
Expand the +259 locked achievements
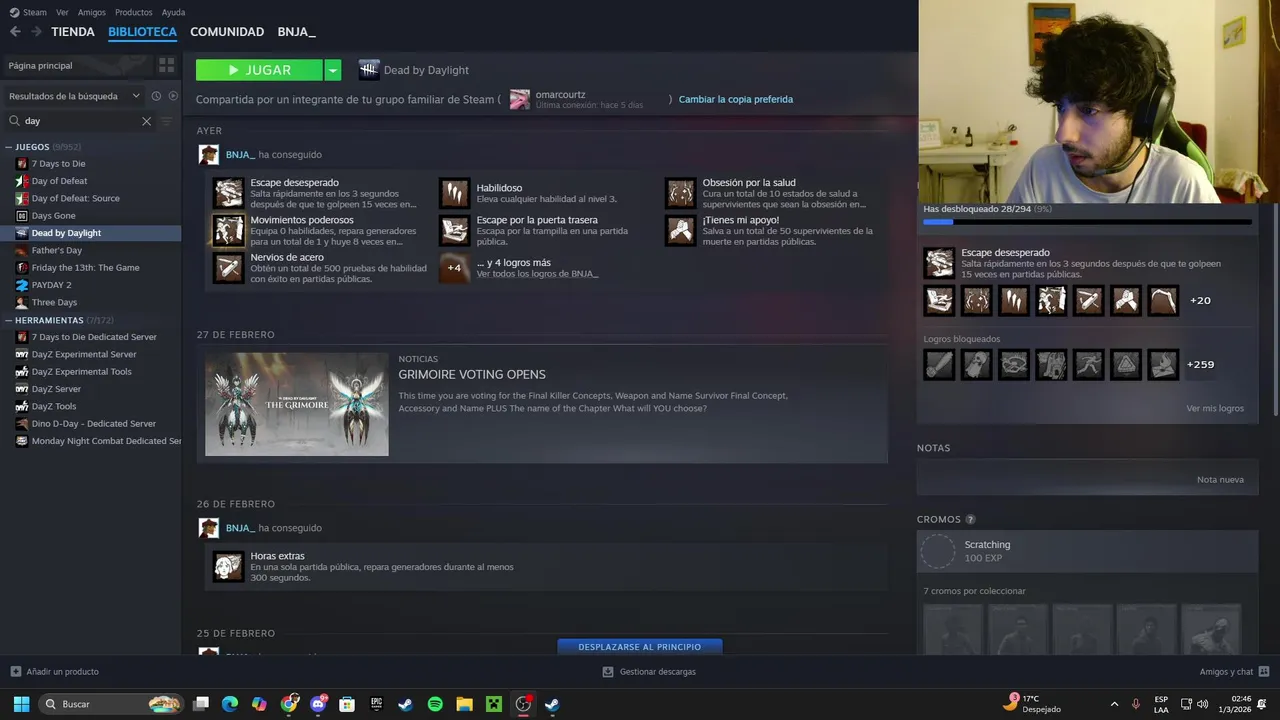point(1200,364)
